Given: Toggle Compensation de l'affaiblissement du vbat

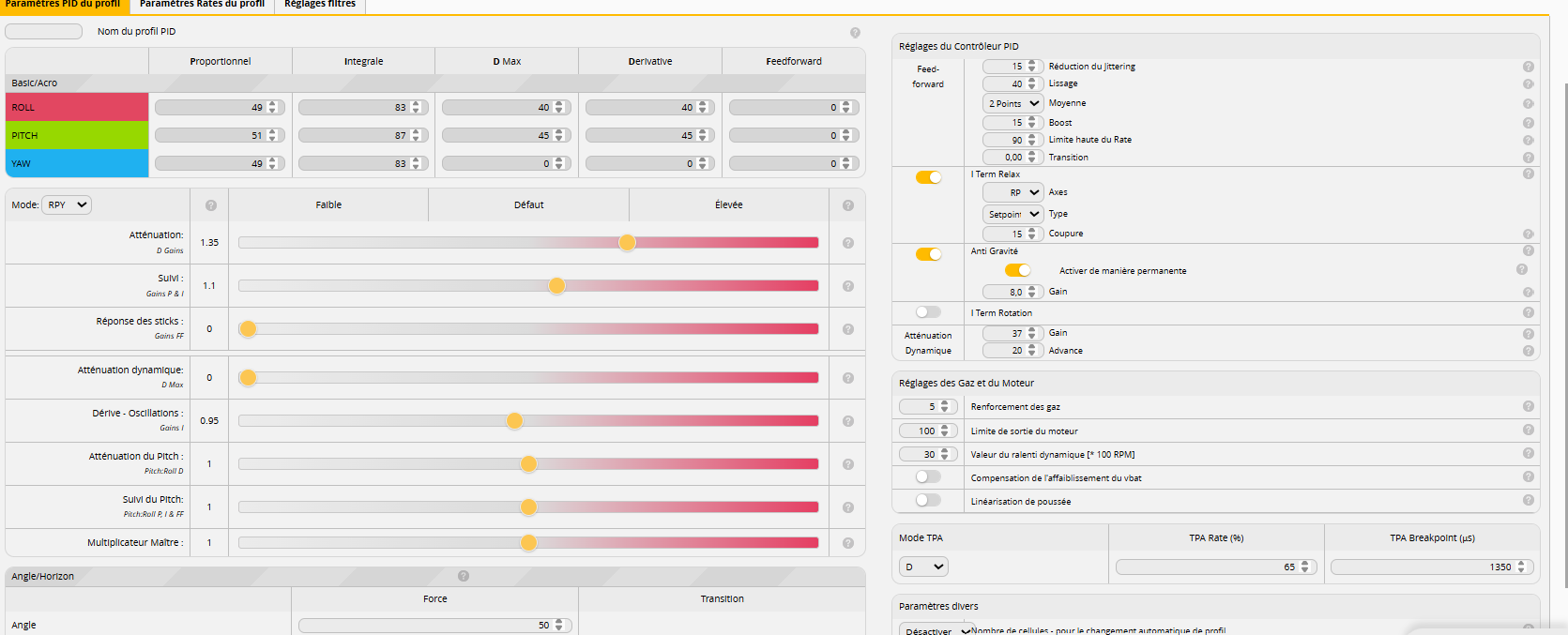Looking at the screenshot, I should tap(928, 476).
